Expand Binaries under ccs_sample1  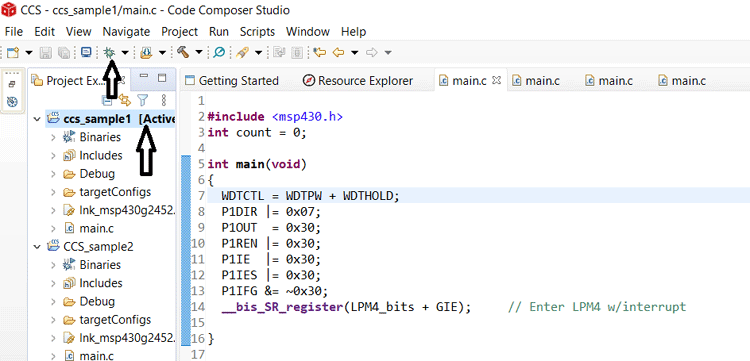(x=54, y=137)
